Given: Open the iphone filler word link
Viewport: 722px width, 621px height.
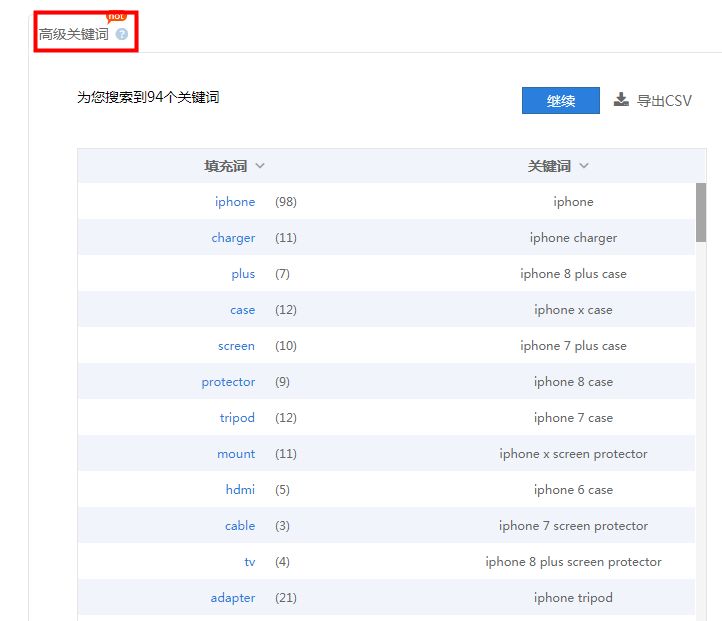Looking at the screenshot, I should coord(235,202).
